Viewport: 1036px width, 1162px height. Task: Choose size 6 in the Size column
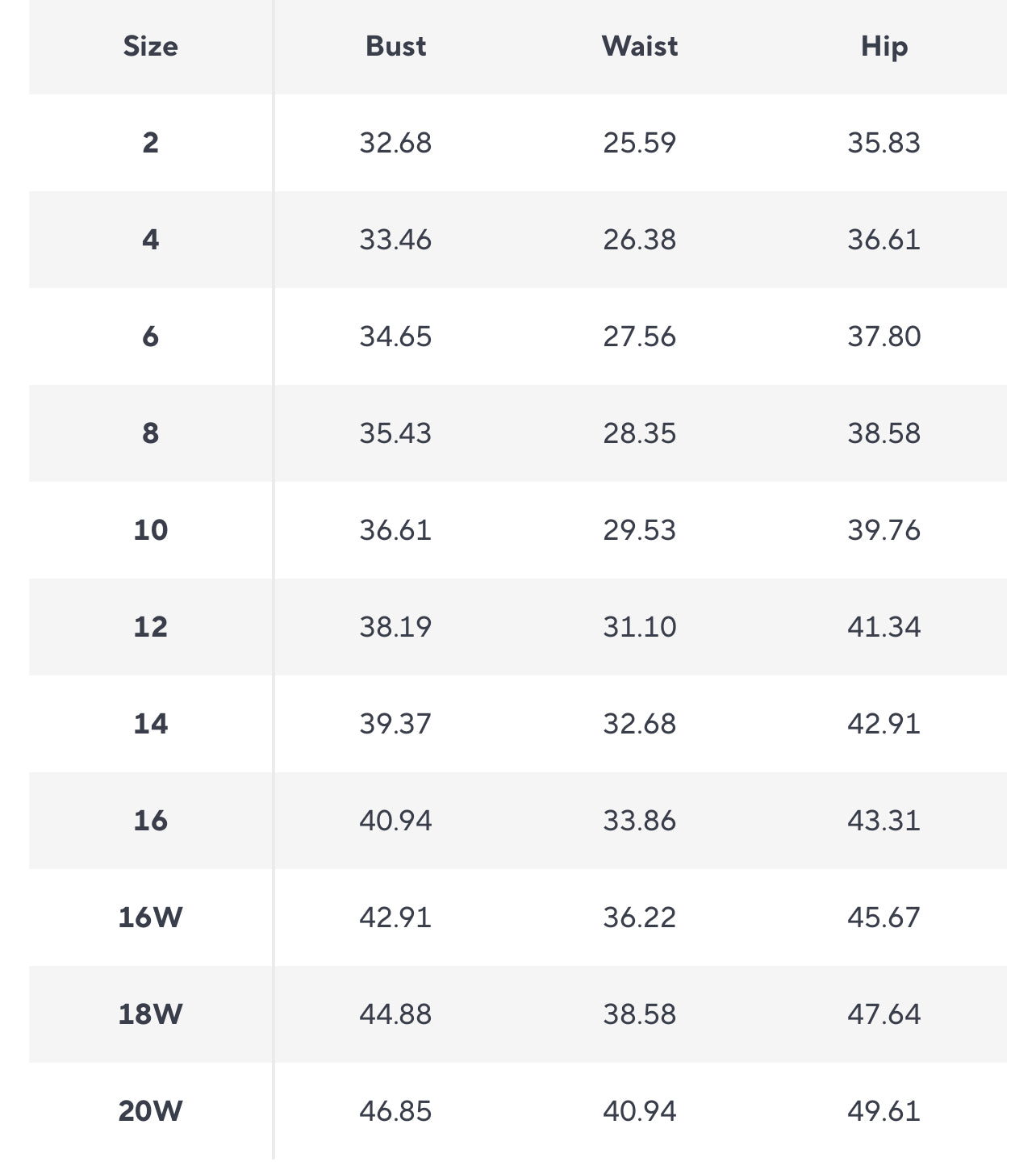click(x=151, y=336)
